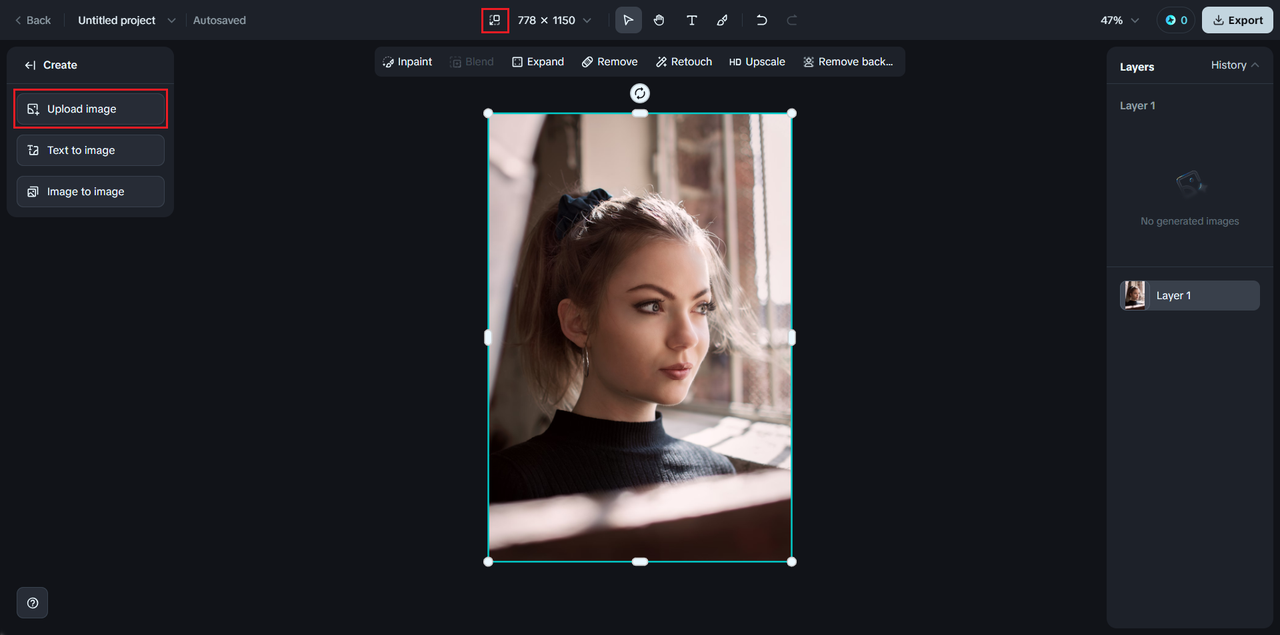Select the Layer 1 row
The width and height of the screenshot is (1280, 635).
tap(1190, 295)
